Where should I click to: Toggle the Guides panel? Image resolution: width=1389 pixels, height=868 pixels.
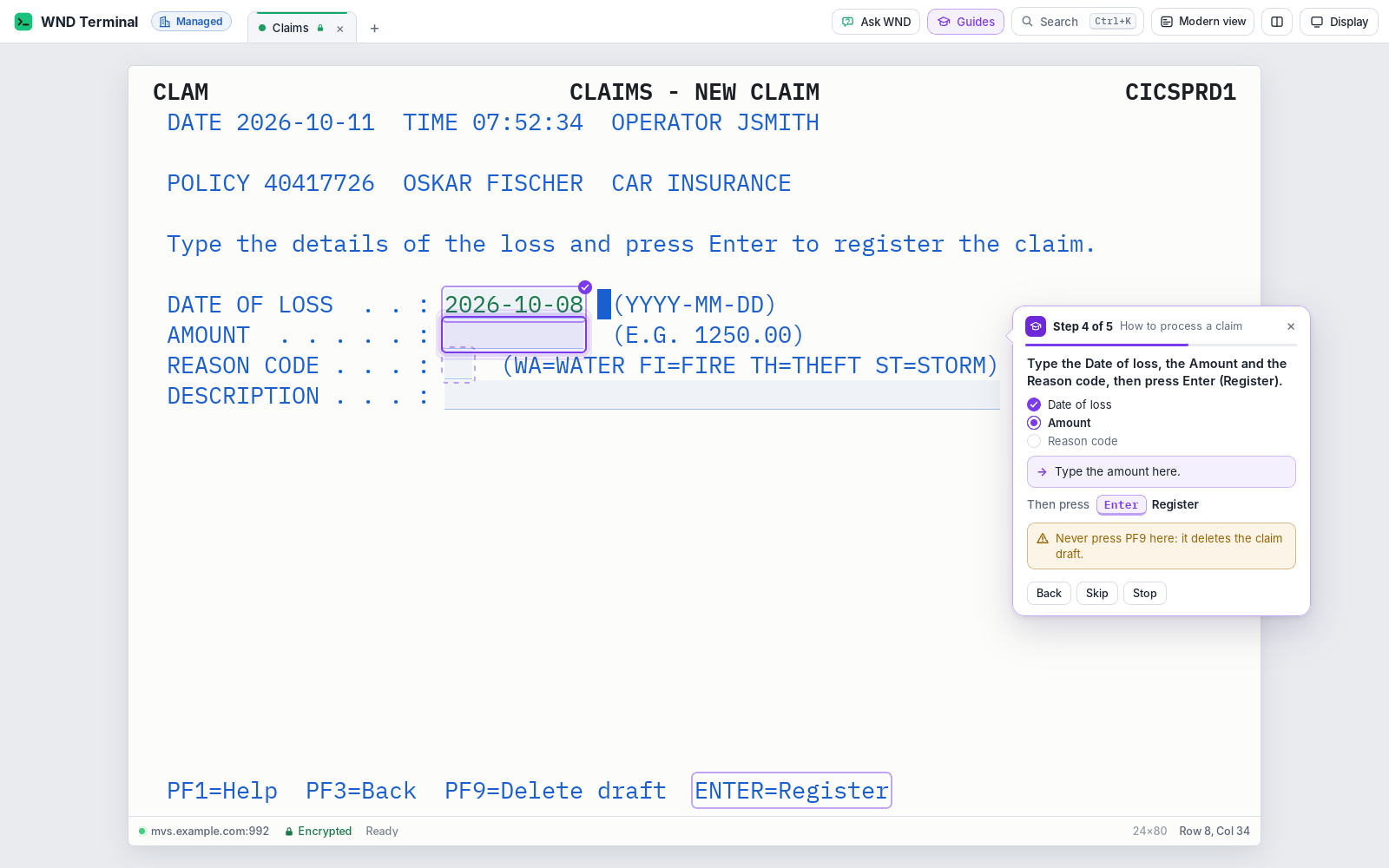[x=965, y=22]
